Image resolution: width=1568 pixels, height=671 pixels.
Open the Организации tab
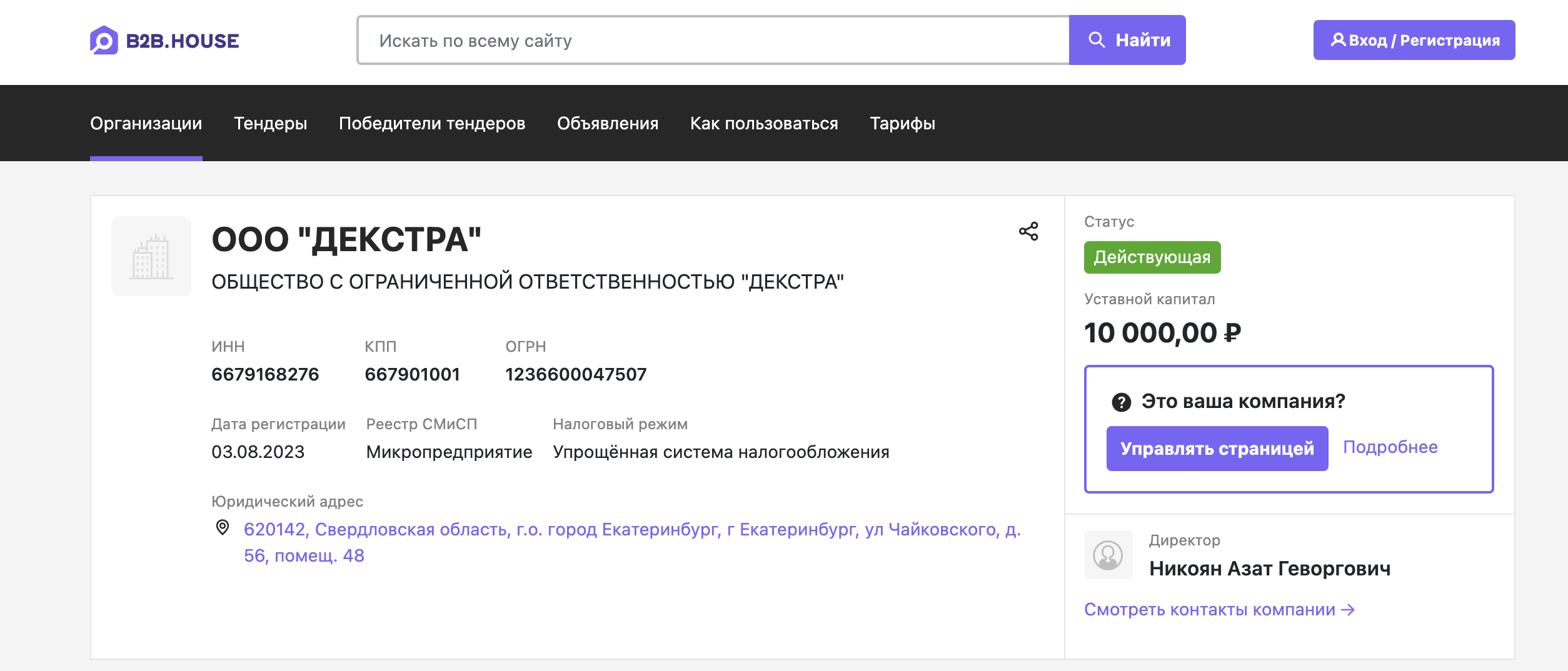(146, 124)
